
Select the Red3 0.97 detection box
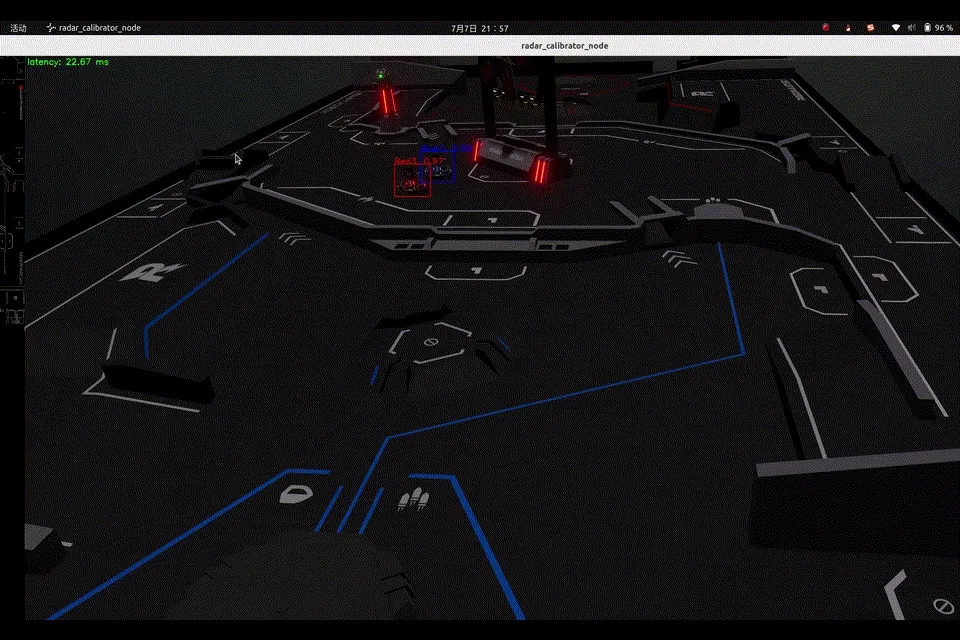pyautogui.click(x=411, y=180)
